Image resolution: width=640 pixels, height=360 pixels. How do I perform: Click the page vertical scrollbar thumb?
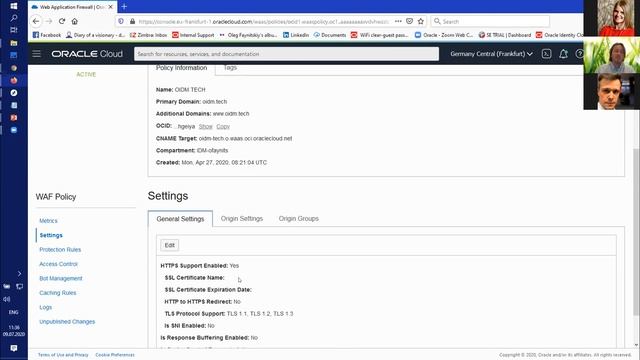point(636,232)
